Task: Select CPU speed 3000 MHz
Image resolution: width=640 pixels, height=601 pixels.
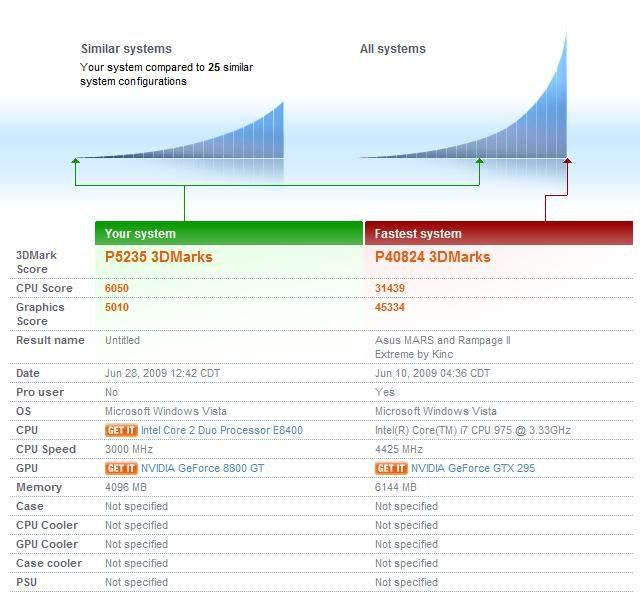Action: click(129, 450)
